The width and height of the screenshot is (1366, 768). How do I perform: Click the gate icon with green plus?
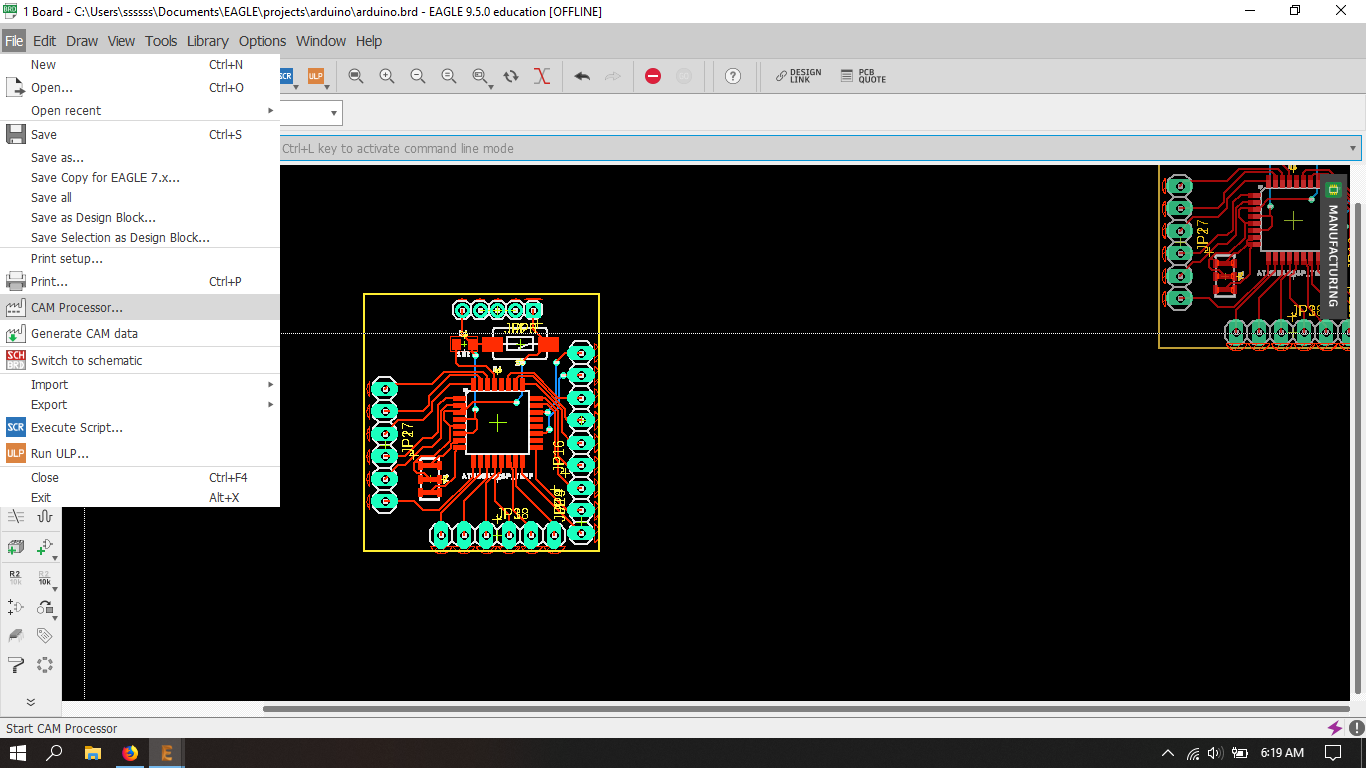click(x=45, y=547)
